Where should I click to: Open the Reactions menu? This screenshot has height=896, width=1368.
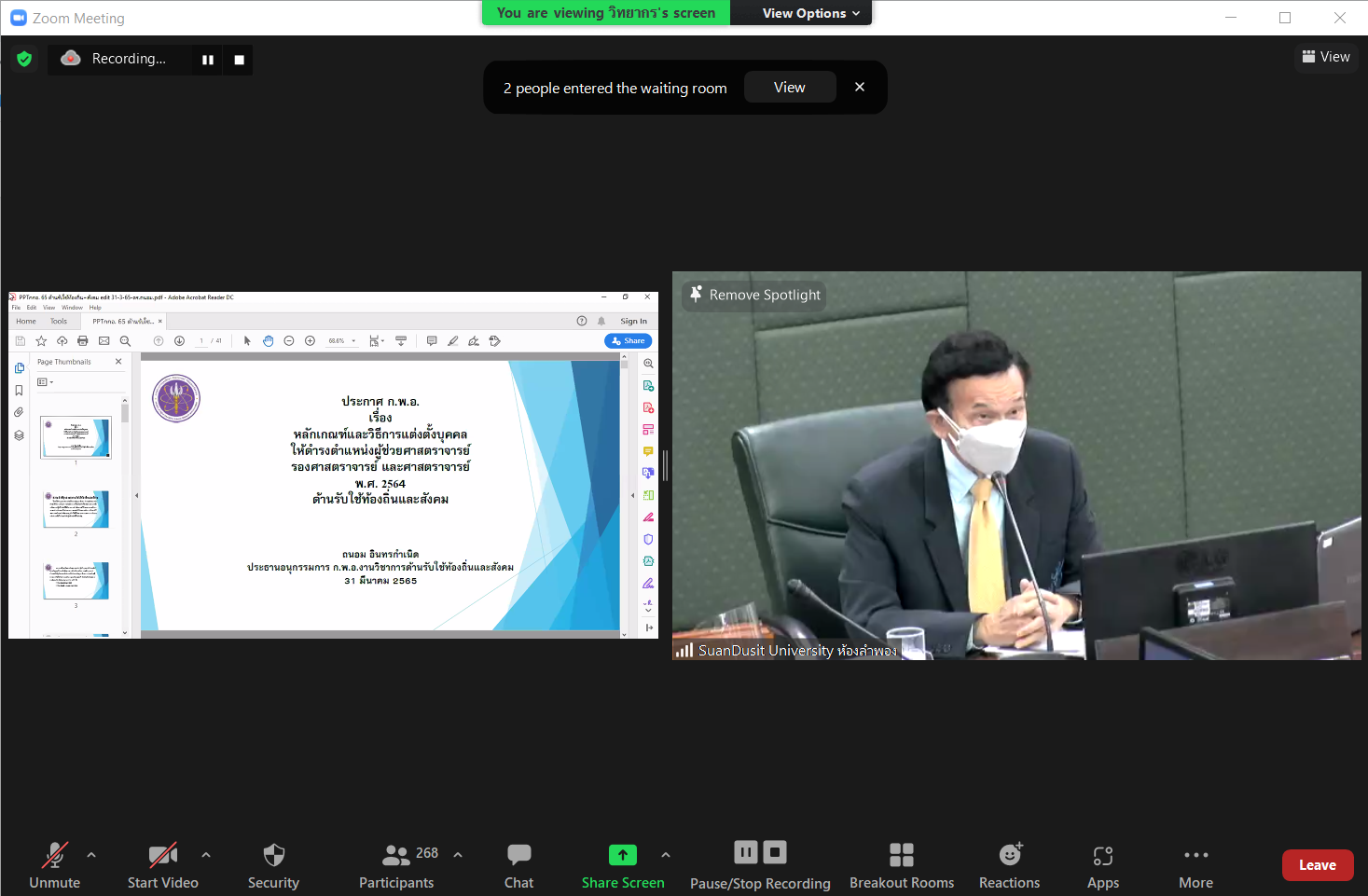pyautogui.click(x=1009, y=865)
